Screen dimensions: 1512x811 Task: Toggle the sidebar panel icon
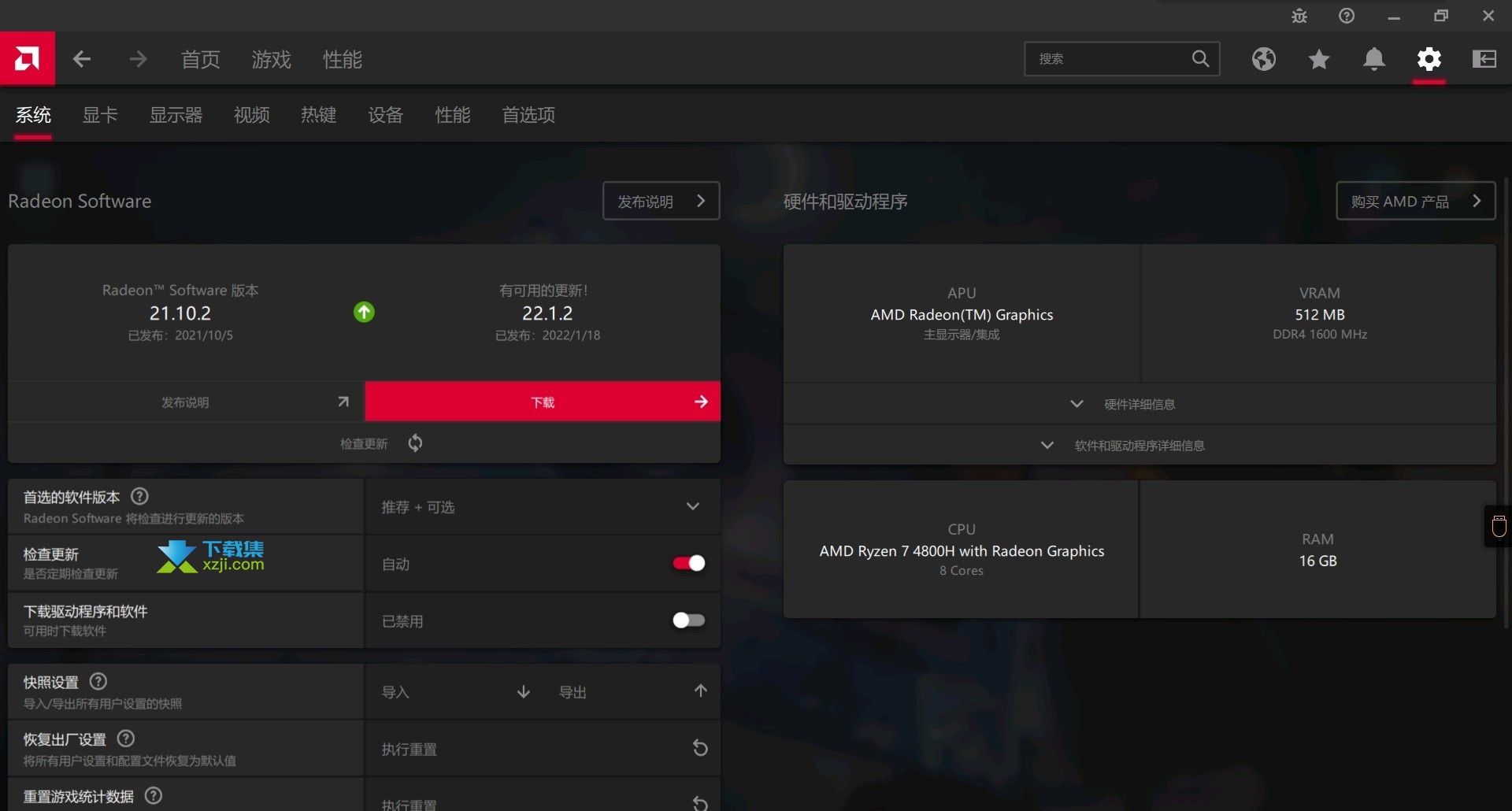point(1484,59)
